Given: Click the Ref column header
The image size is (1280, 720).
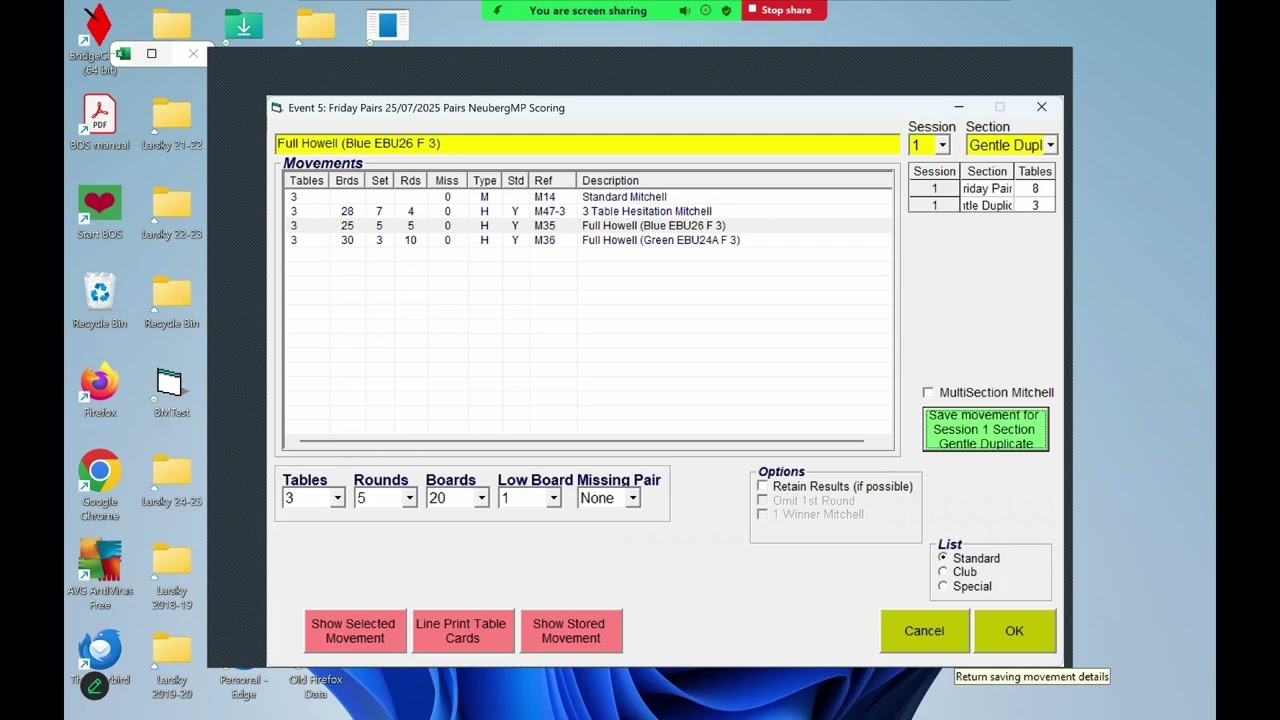Looking at the screenshot, I should click(552, 181).
